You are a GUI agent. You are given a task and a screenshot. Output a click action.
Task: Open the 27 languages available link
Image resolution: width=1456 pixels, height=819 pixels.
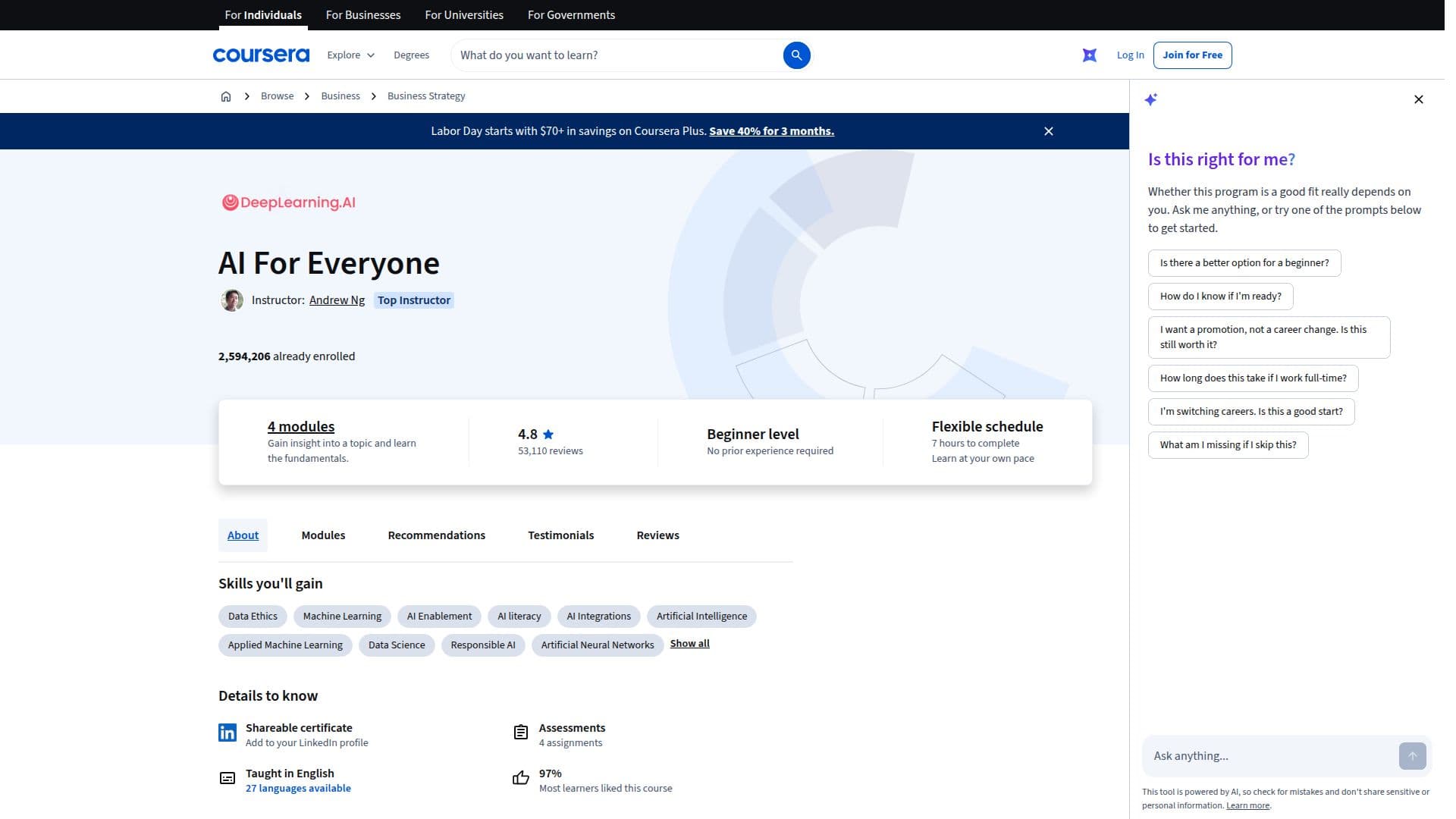click(298, 789)
